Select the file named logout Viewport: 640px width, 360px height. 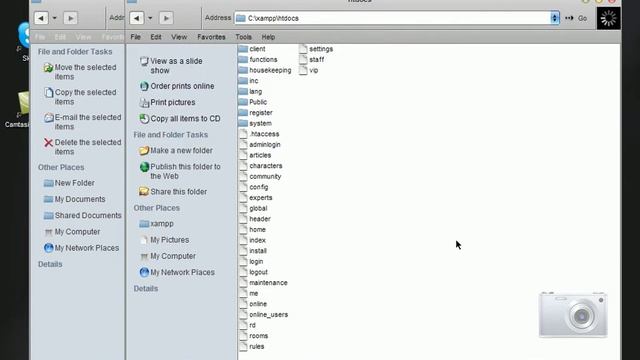[258, 272]
